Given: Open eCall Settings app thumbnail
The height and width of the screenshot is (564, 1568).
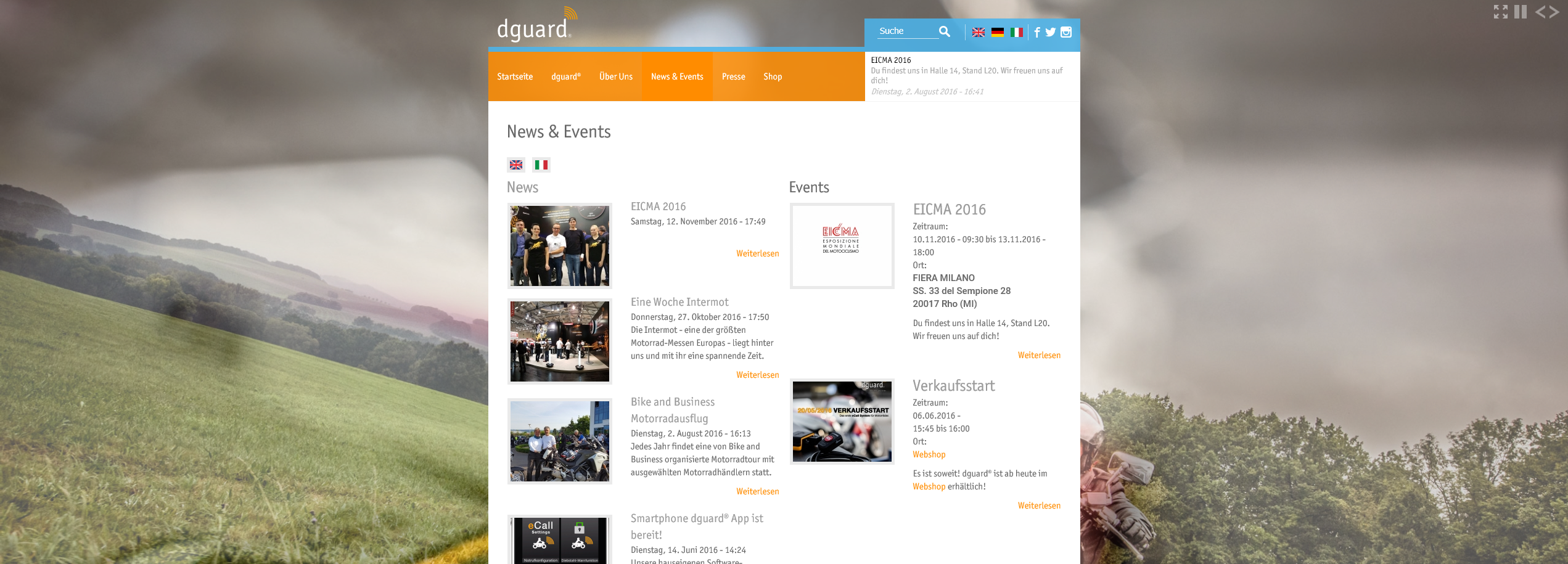Looking at the screenshot, I should coord(560,539).
